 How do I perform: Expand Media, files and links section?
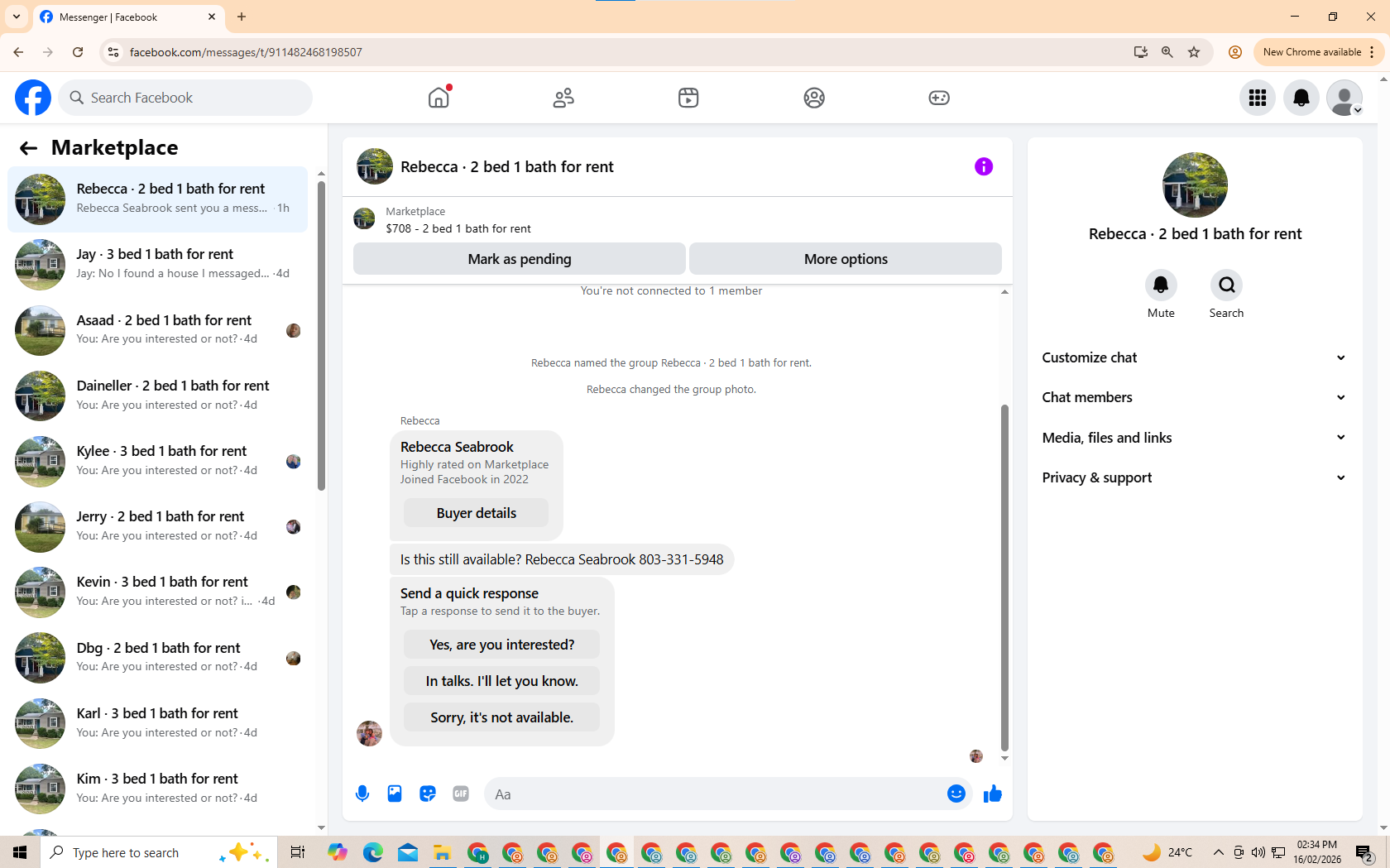1194,438
